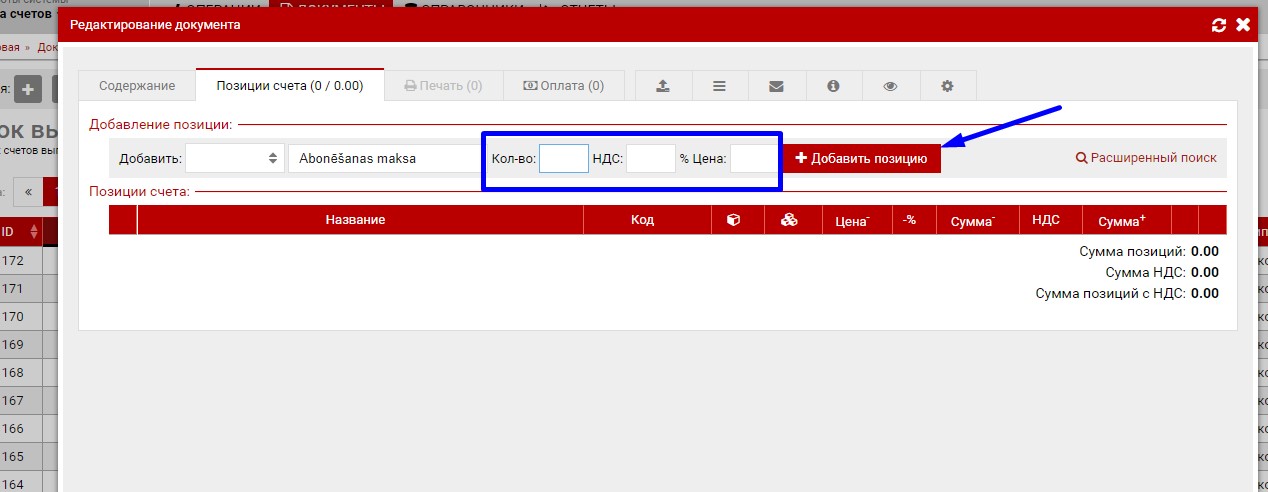
Task: Click the Abonēšanas maksa item name field
Action: point(383,158)
